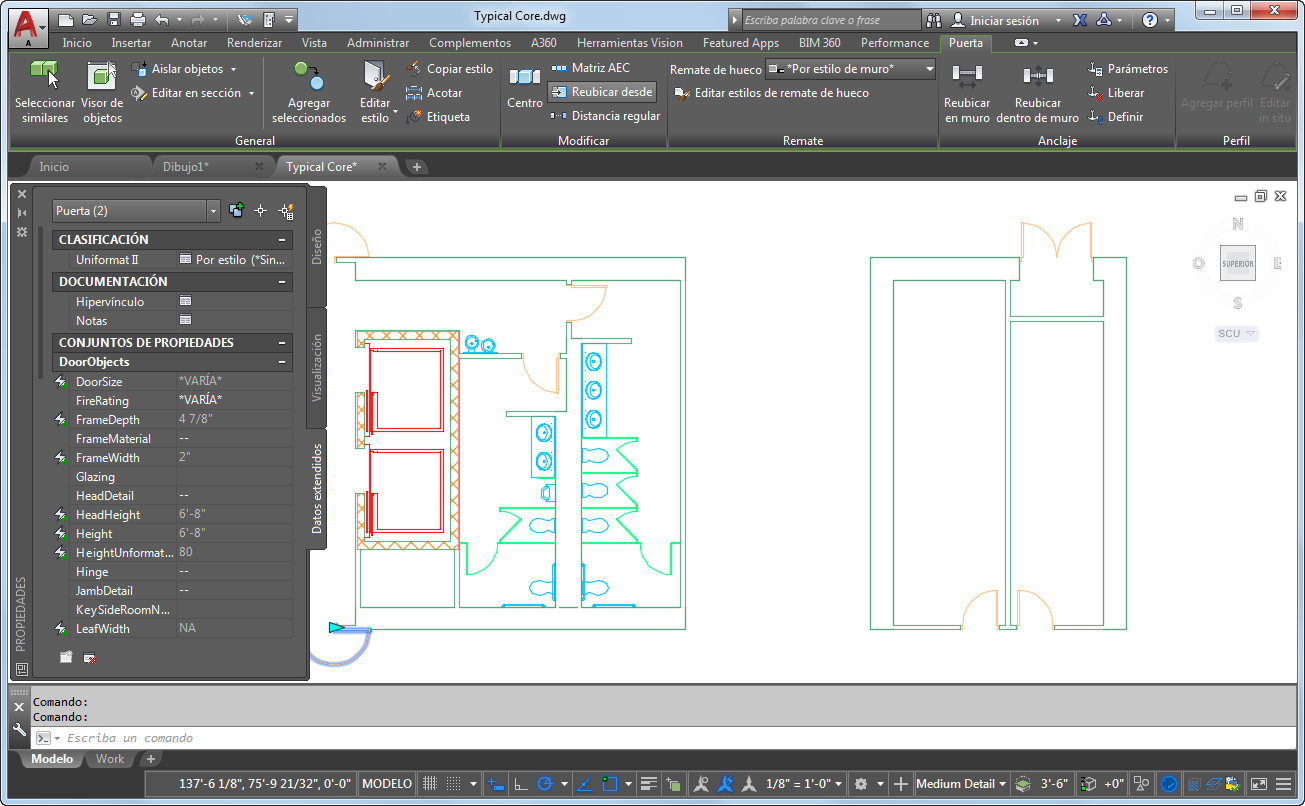Screen dimensions: 1305x806
Task: Collapse the CLASIFICACIÓN section
Action: [282, 240]
